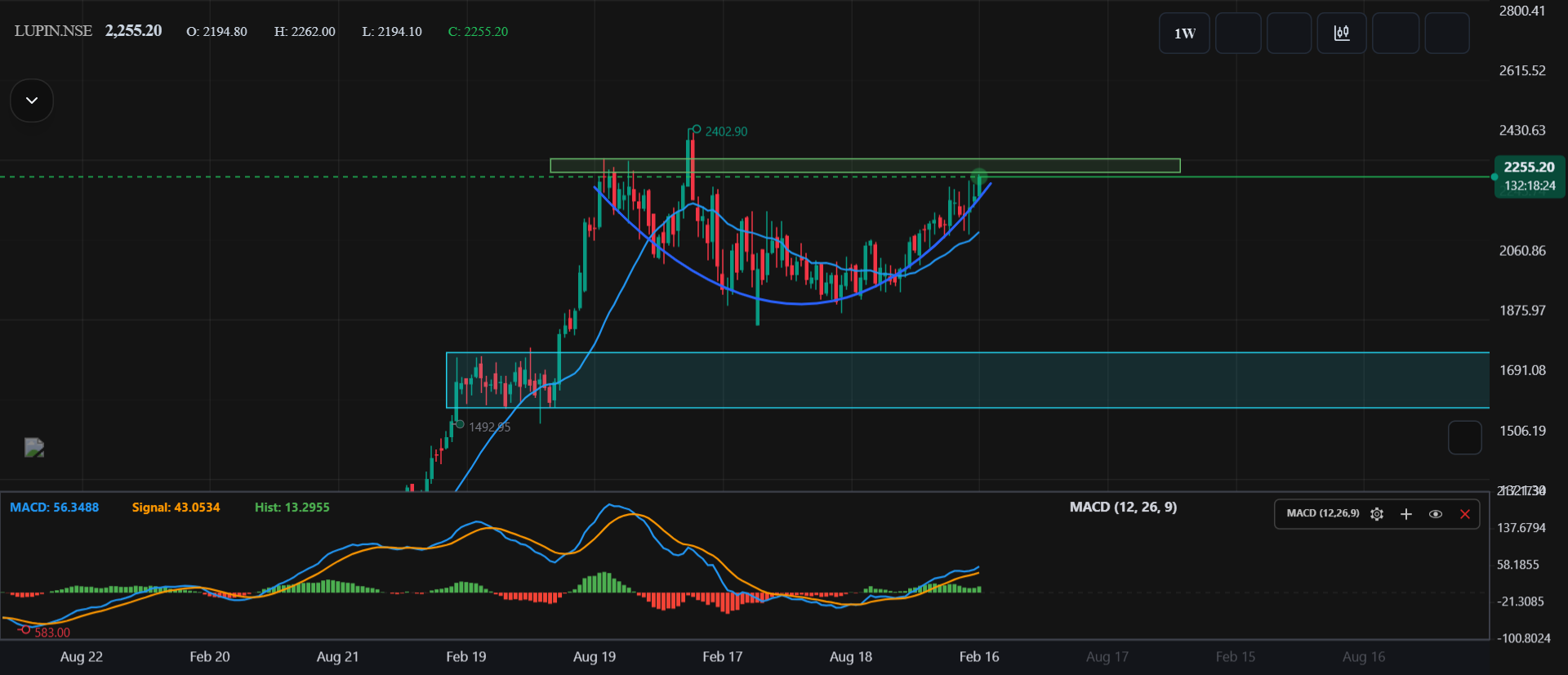Click the C: 2255.20 close value
Image resolution: width=1568 pixels, height=675 pixels.
pos(478,32)
